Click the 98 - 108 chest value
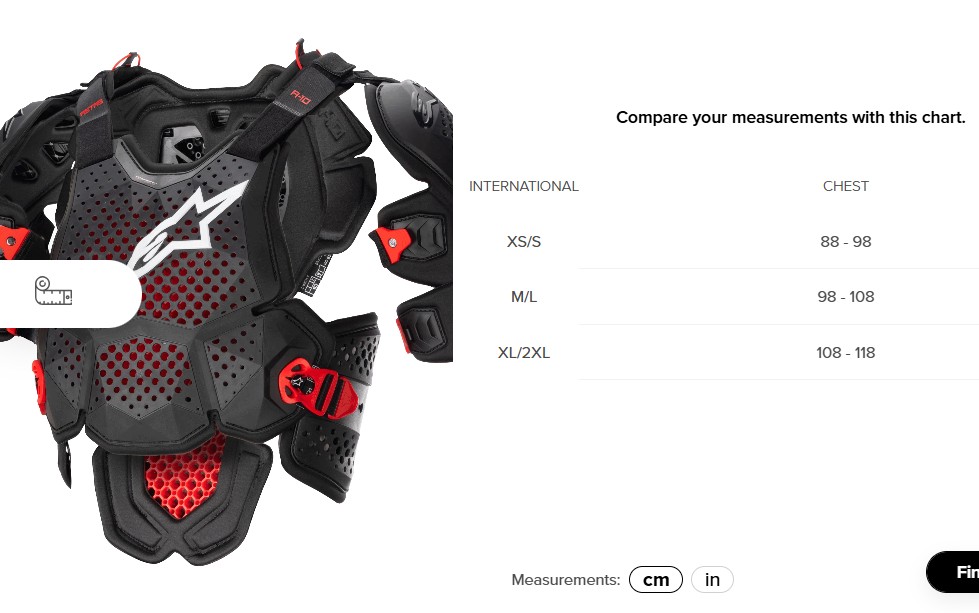The width and height of the screenshot is (979, 613). pyautogui.click(x=845, y=297)
